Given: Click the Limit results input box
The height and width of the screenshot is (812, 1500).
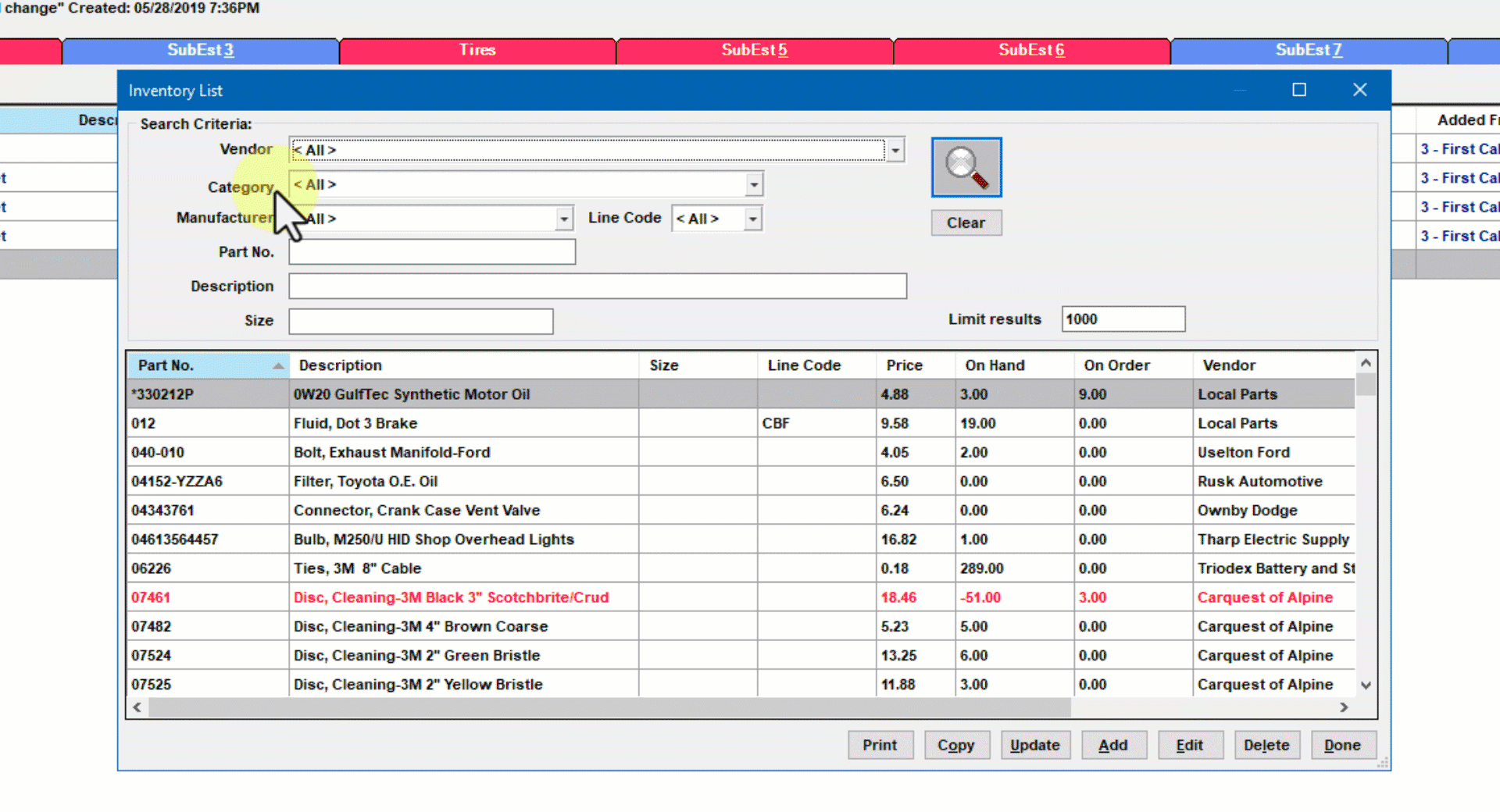Looking at the screenshot, I should click(x=1123, y=319).
